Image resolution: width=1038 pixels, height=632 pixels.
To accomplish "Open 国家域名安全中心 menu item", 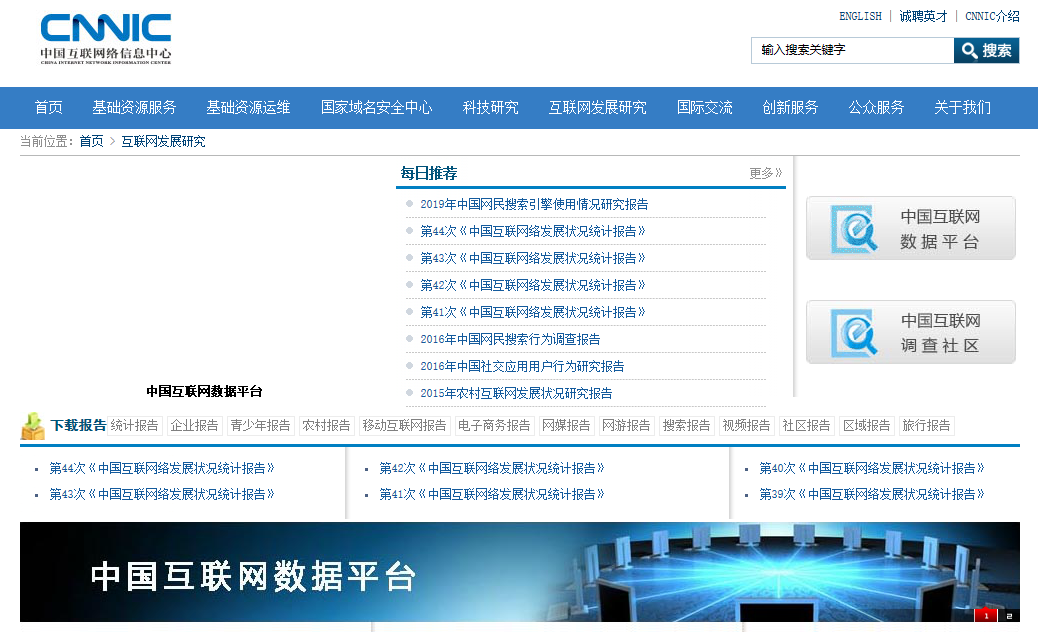I will coord(376,107).
